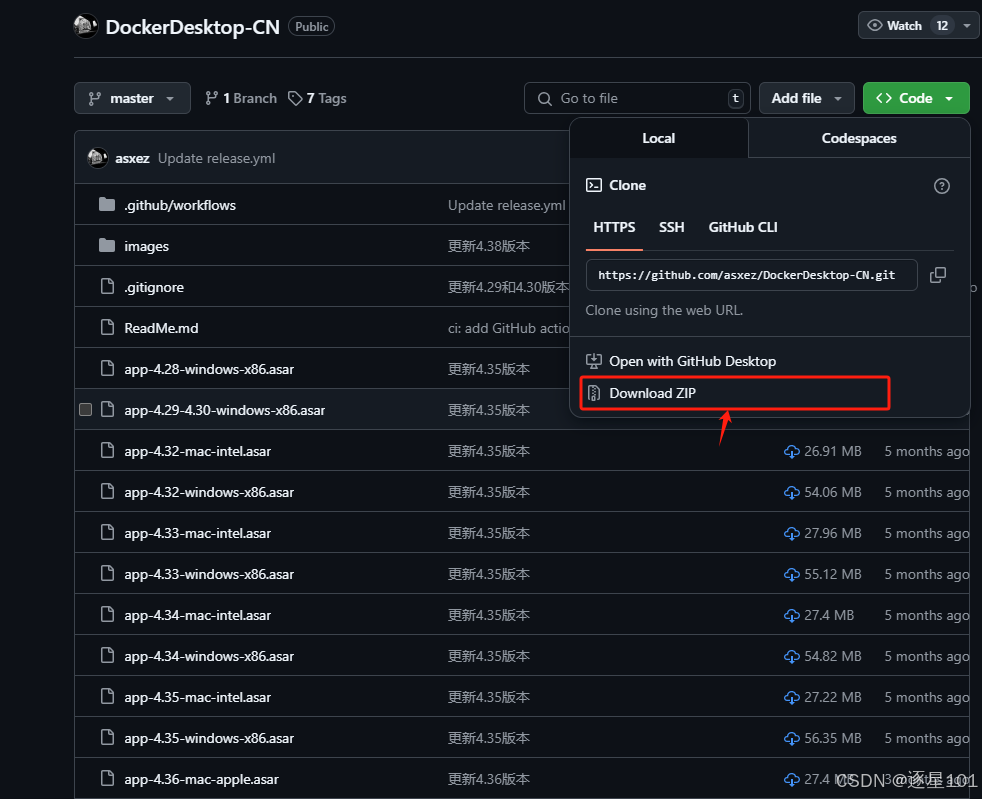Screen dimensions: 982x799
Task: Open the .github/workflows folder
Action: point(180,205)
